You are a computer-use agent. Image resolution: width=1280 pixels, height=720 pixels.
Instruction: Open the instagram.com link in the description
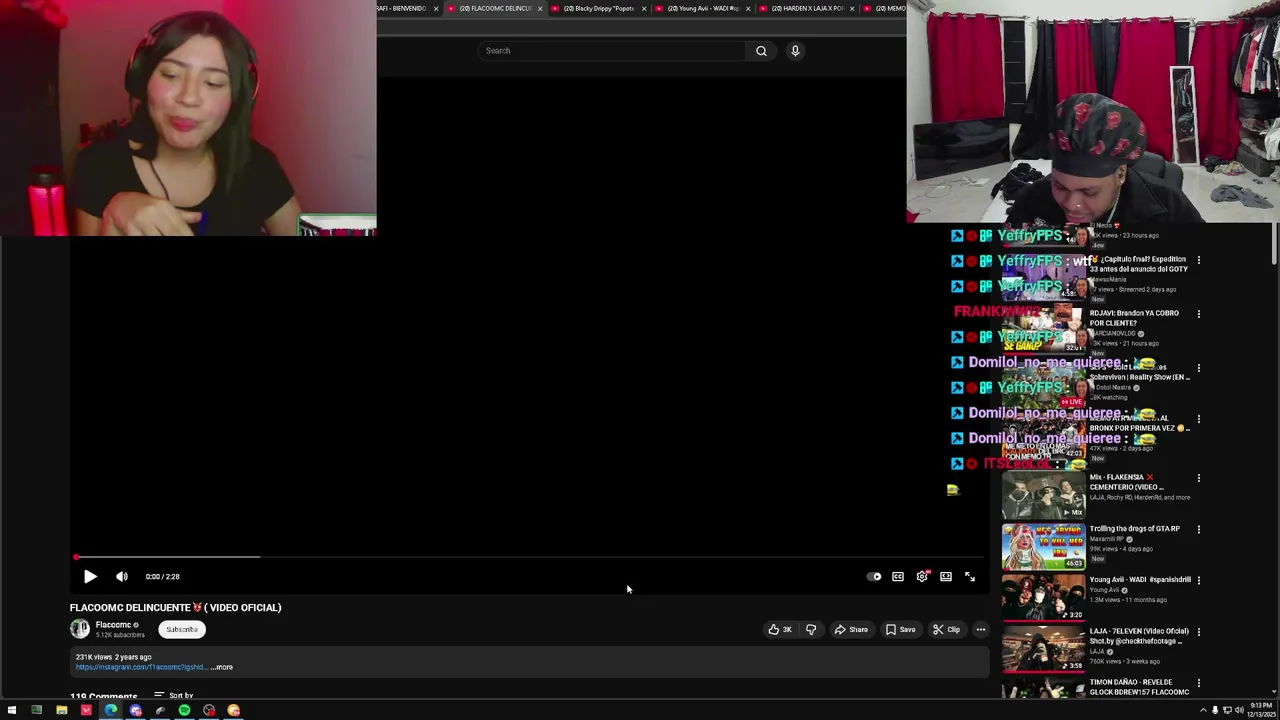(x=140, y=667)
